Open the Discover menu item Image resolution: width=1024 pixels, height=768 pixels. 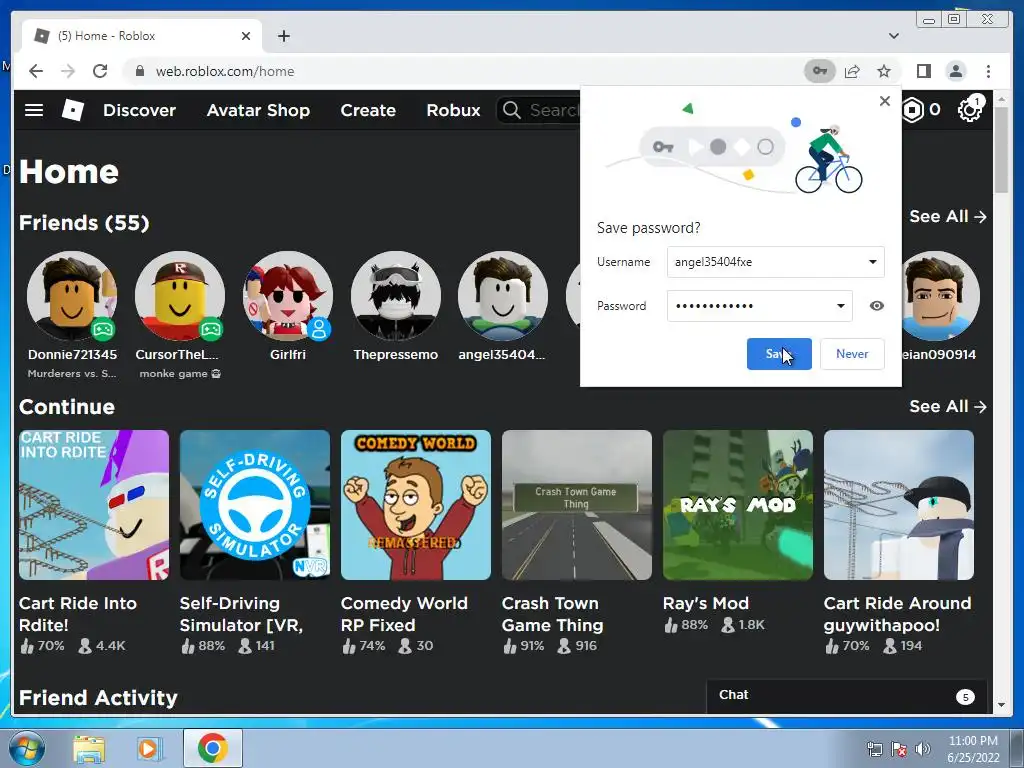pos(139,110)
